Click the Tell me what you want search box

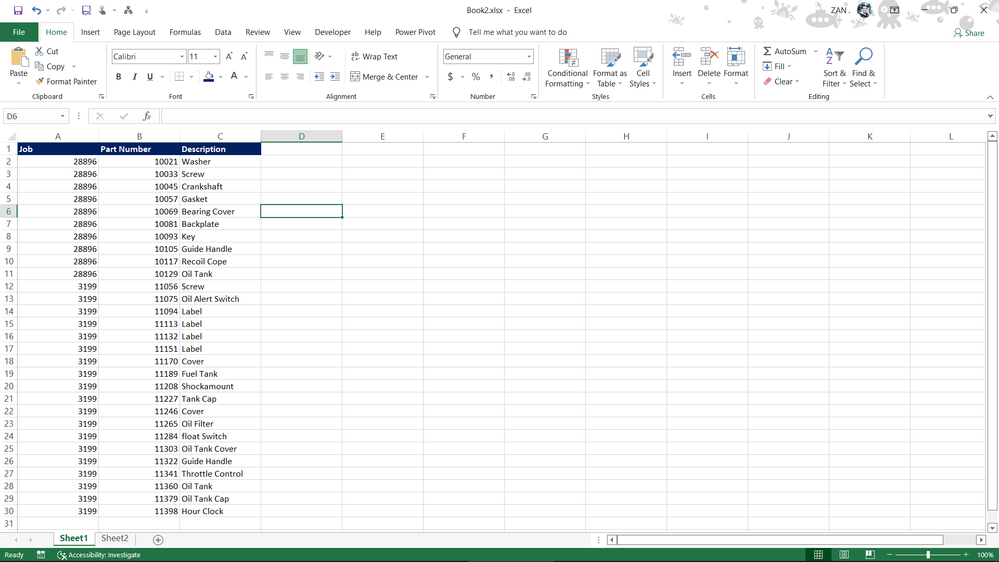tap(517, 32)
